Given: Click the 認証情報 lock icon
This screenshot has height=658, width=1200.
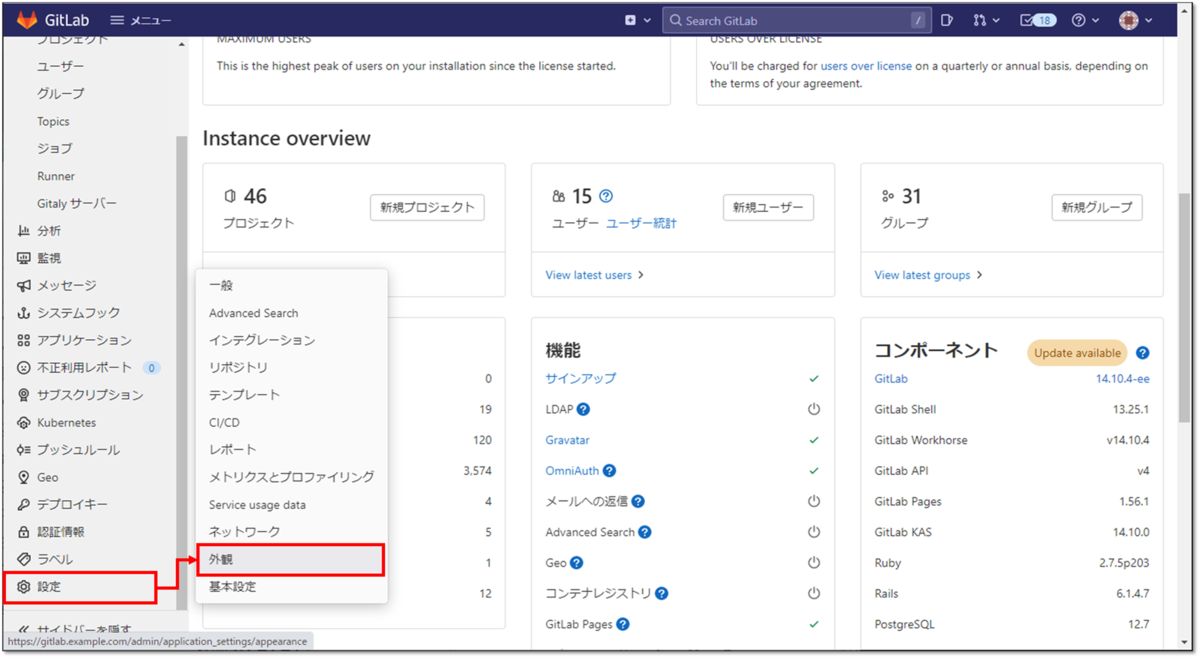Looking at the screenshot, I should 24,532.
